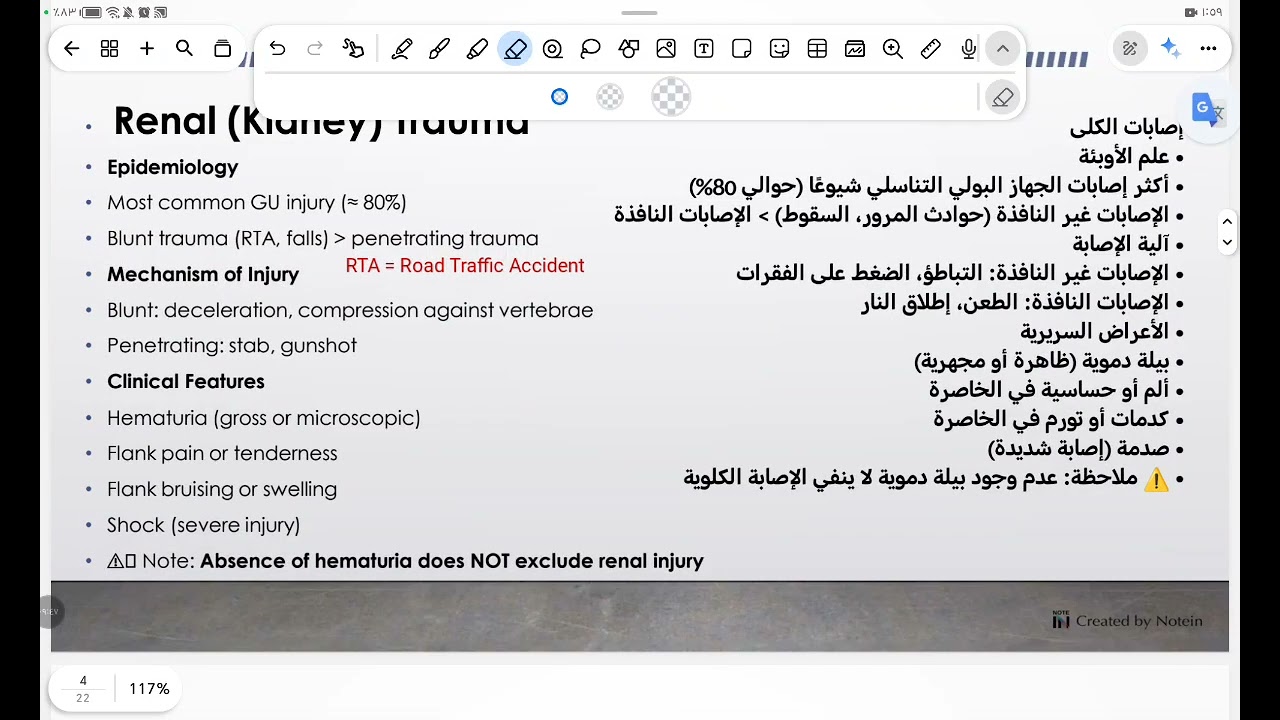Select the text box tool
This screenshot has width=1280, height=720.
tap(704, 49)
